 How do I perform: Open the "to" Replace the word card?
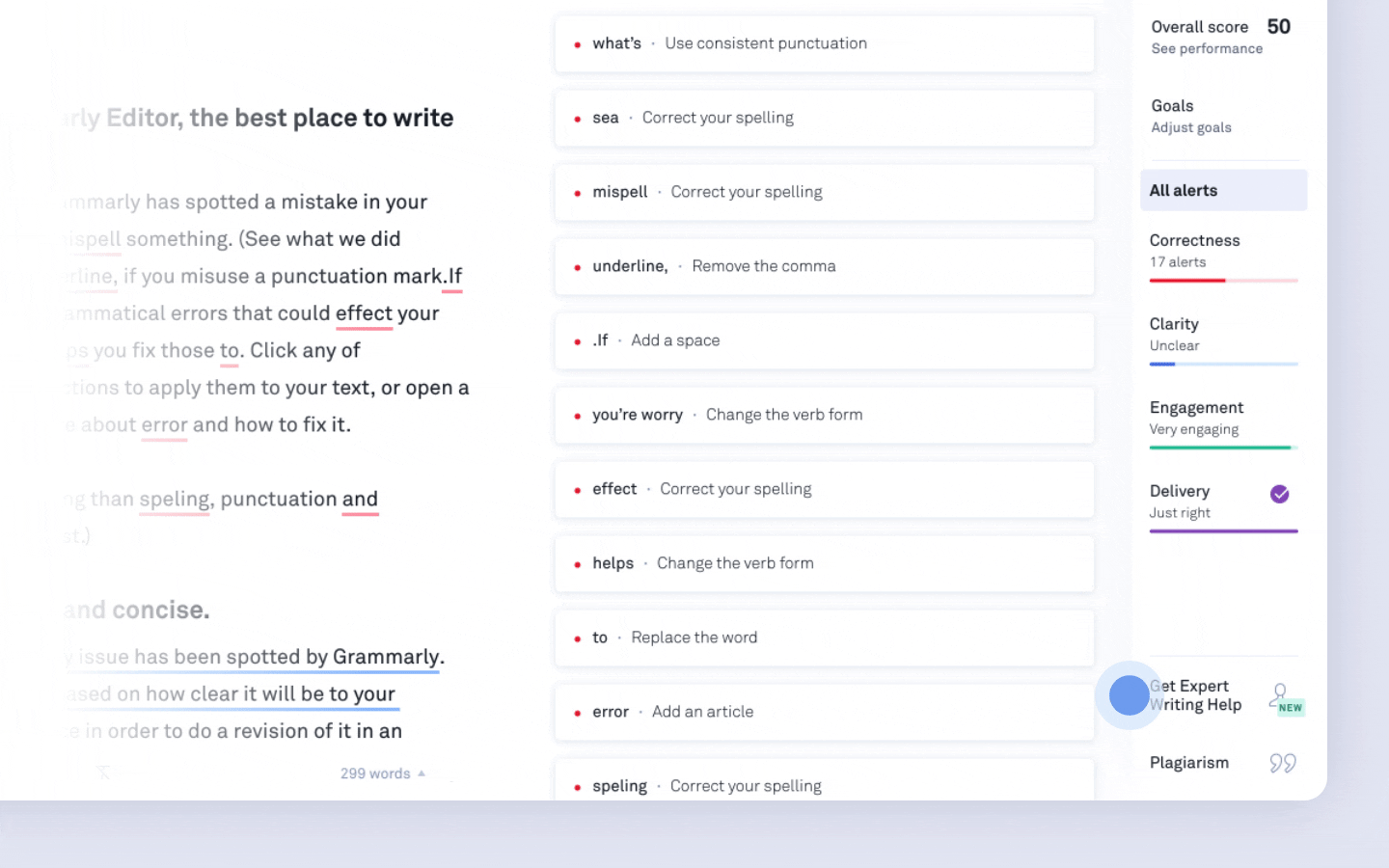[x=824, y=638]
